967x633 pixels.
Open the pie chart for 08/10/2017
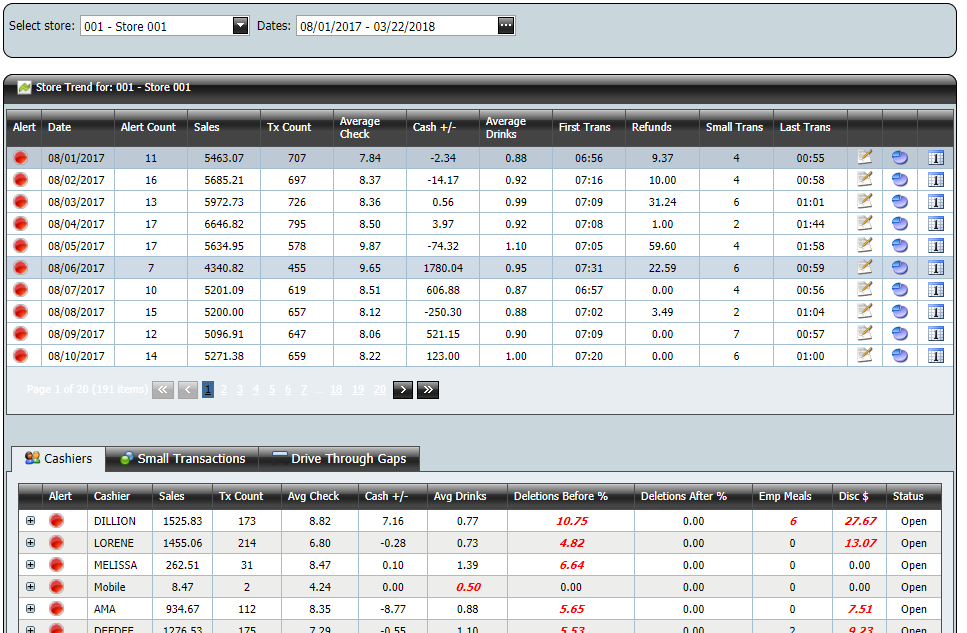900,355
